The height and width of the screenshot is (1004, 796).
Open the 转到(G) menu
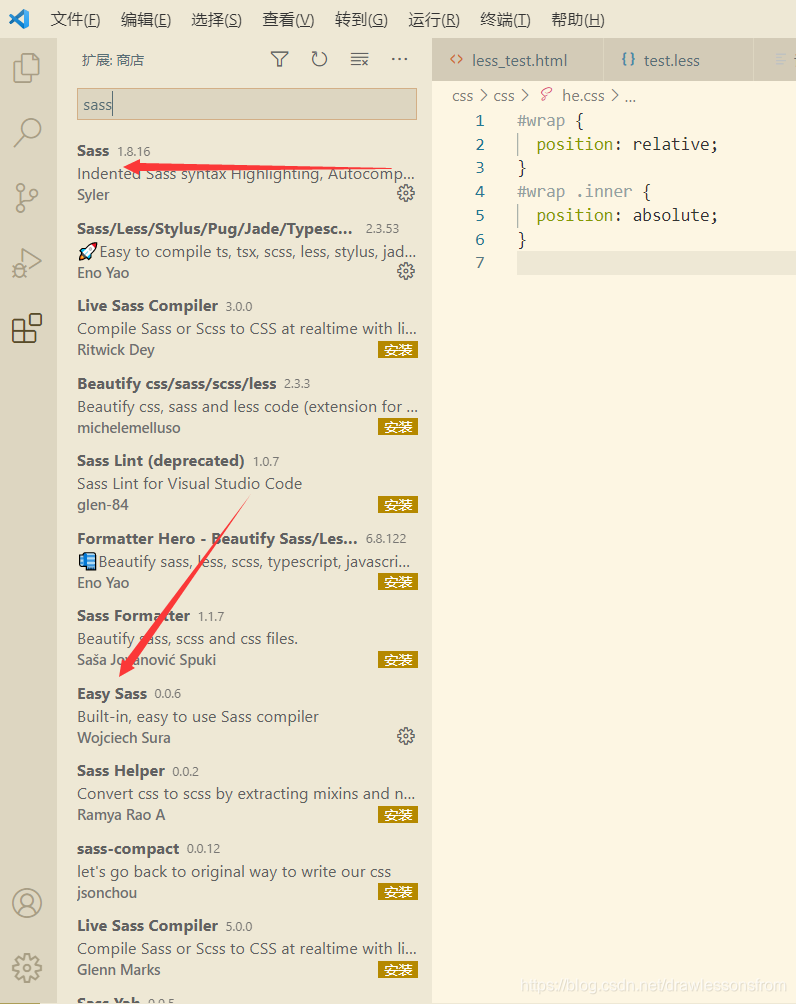[361, 20]
